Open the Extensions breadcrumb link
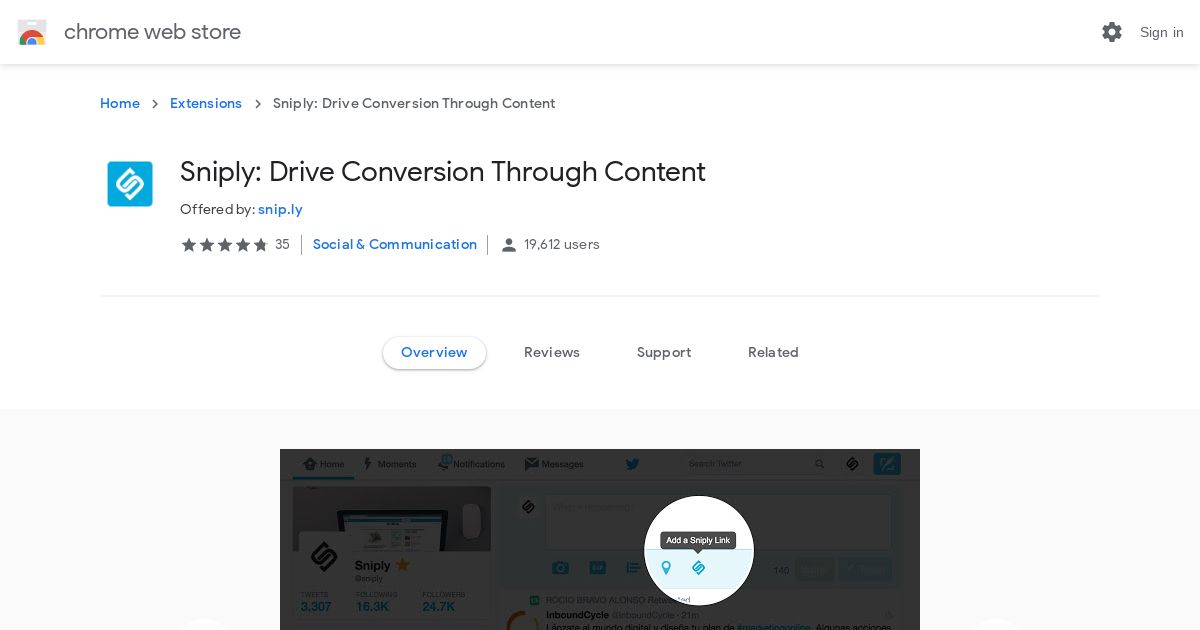 (x=206, y=104)
